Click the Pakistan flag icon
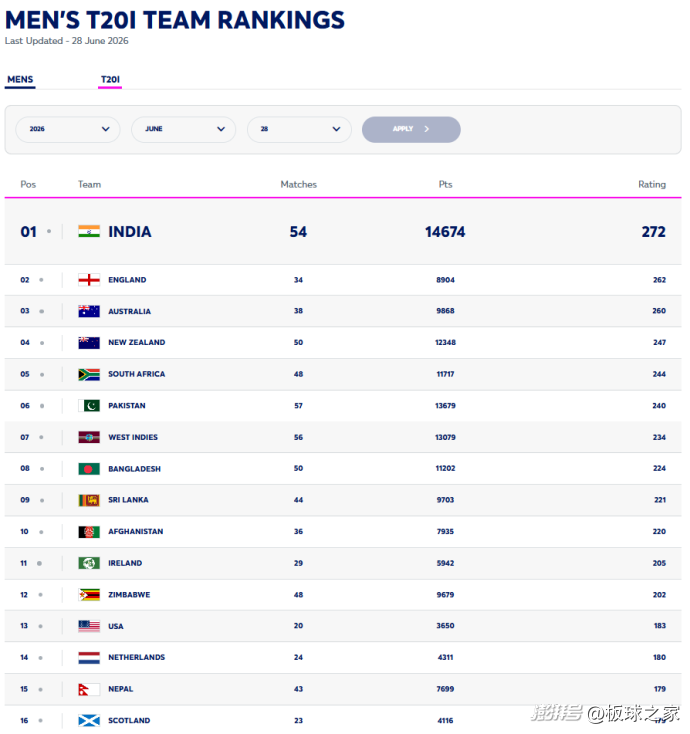This screenshot has width=690, height=734. pos(89,406)
